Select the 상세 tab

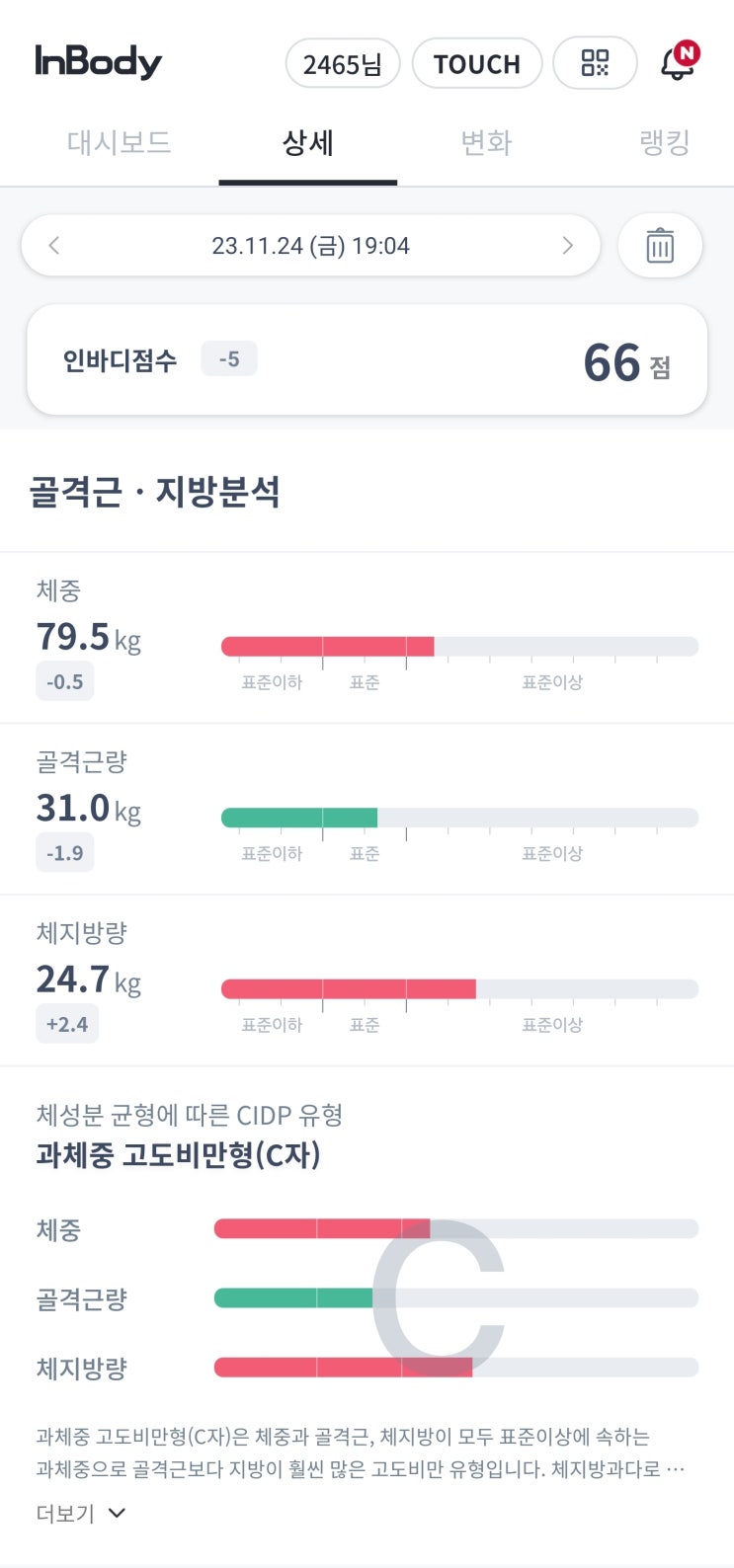(x=307, y=143)
